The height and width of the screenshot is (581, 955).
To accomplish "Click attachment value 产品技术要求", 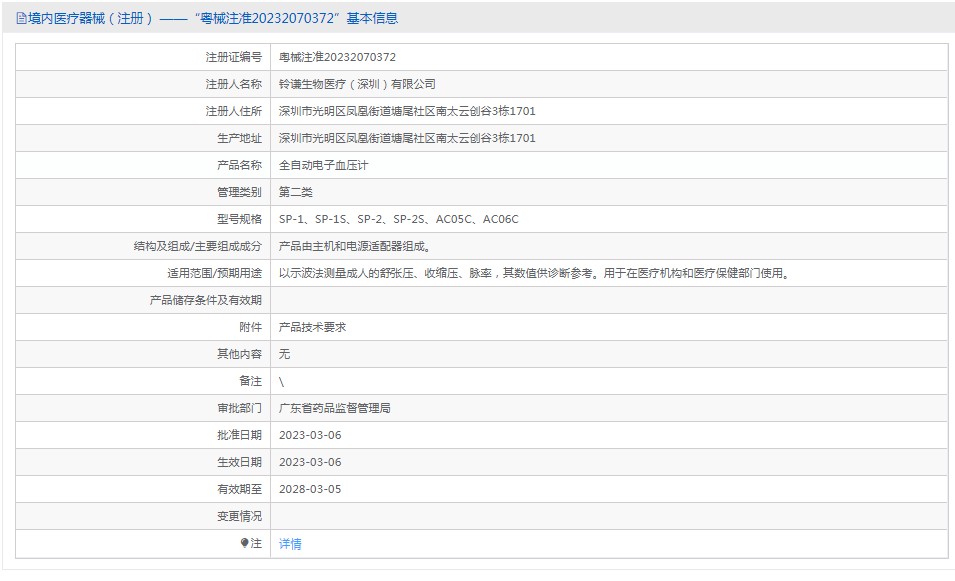I will [312, 327].
